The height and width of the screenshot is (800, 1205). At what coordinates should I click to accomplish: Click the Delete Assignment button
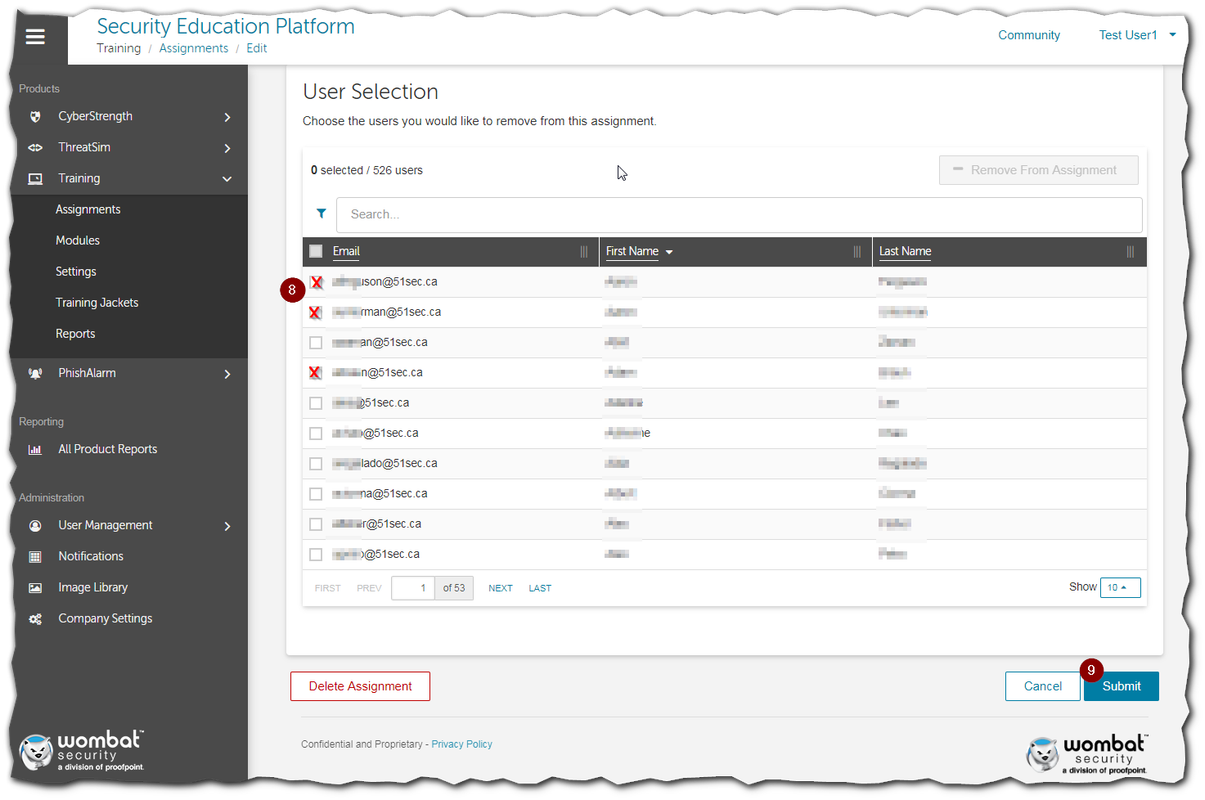tap(360, 686)
